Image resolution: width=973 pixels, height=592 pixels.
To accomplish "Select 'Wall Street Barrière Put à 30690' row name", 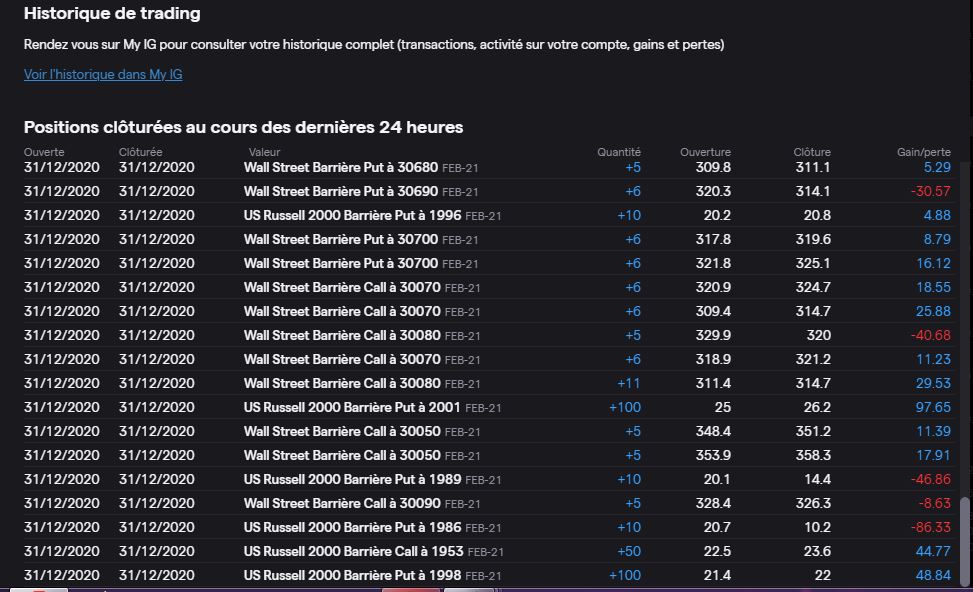I will [x=341, y=191].
